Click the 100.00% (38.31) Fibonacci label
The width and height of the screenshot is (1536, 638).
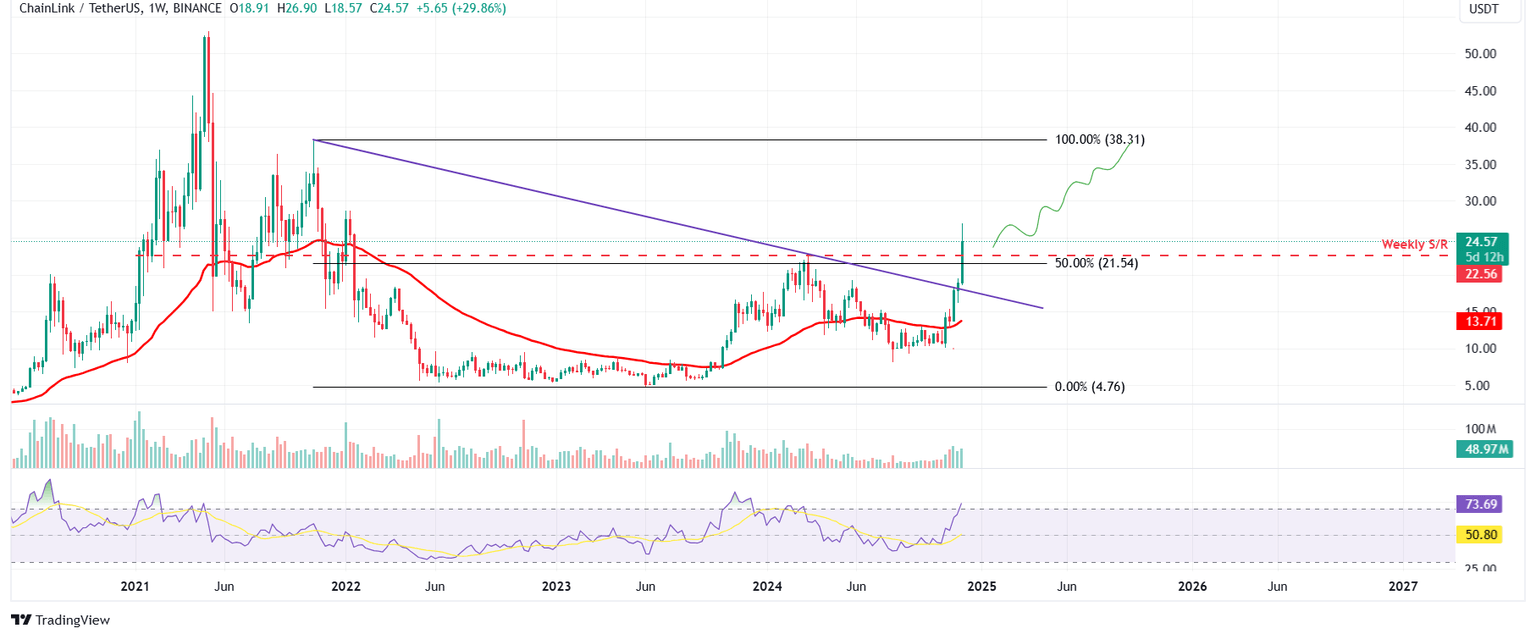(x=1100, y=140)
